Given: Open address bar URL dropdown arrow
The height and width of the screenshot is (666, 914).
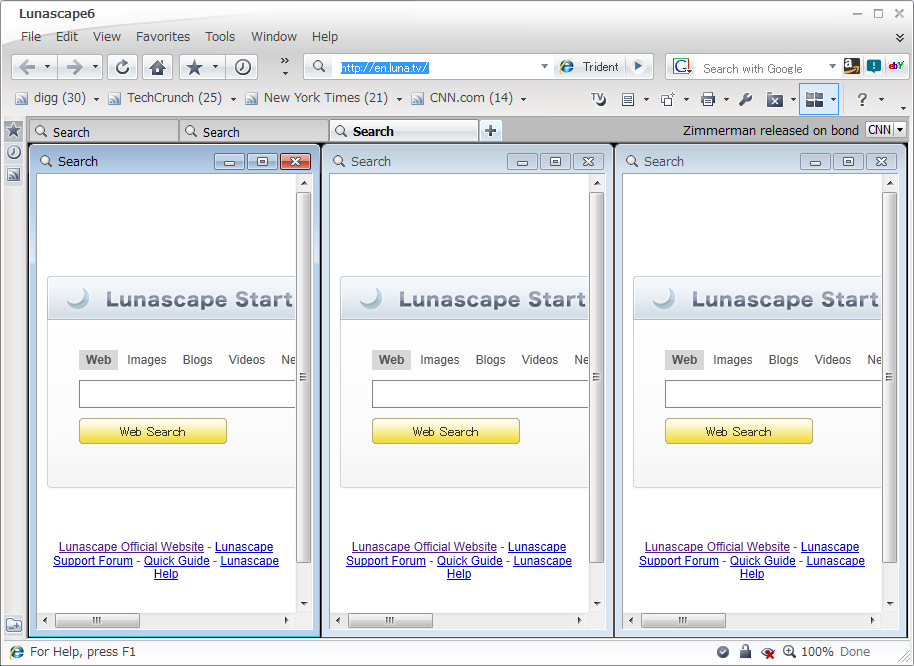Looking at the screenshot, I should (x=544, y=66).
